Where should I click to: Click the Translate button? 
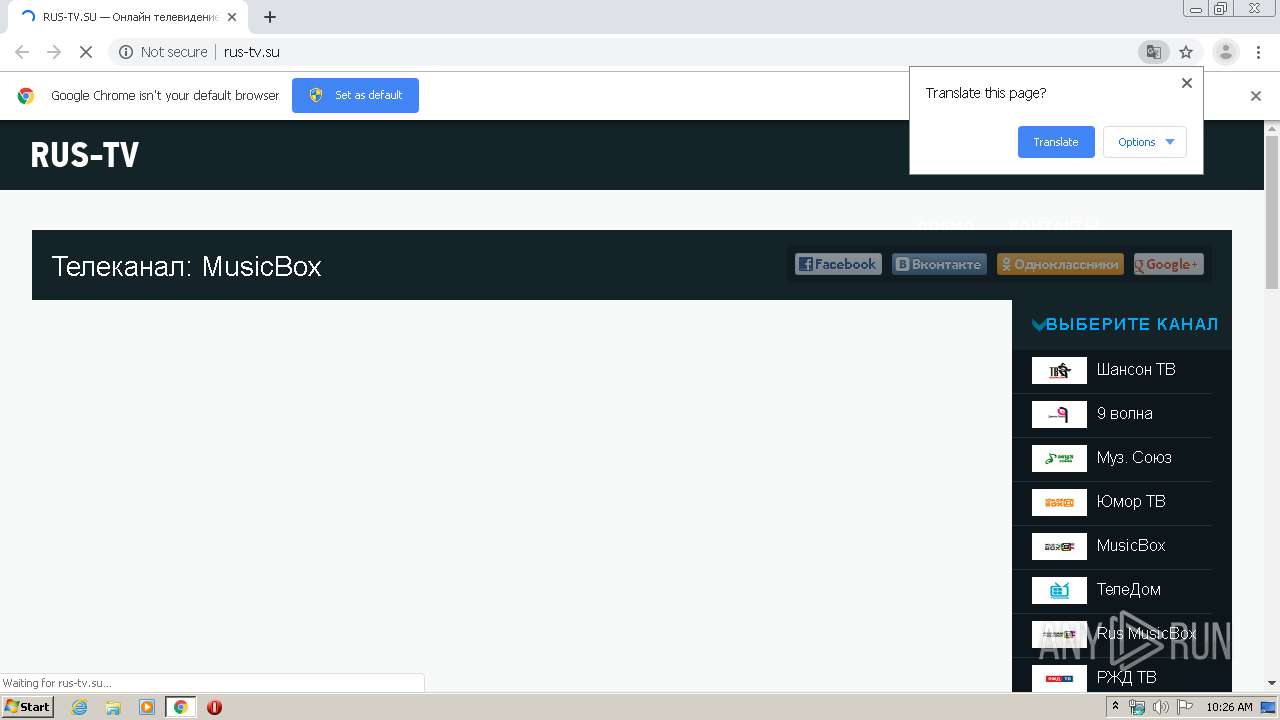point(1056,142)
